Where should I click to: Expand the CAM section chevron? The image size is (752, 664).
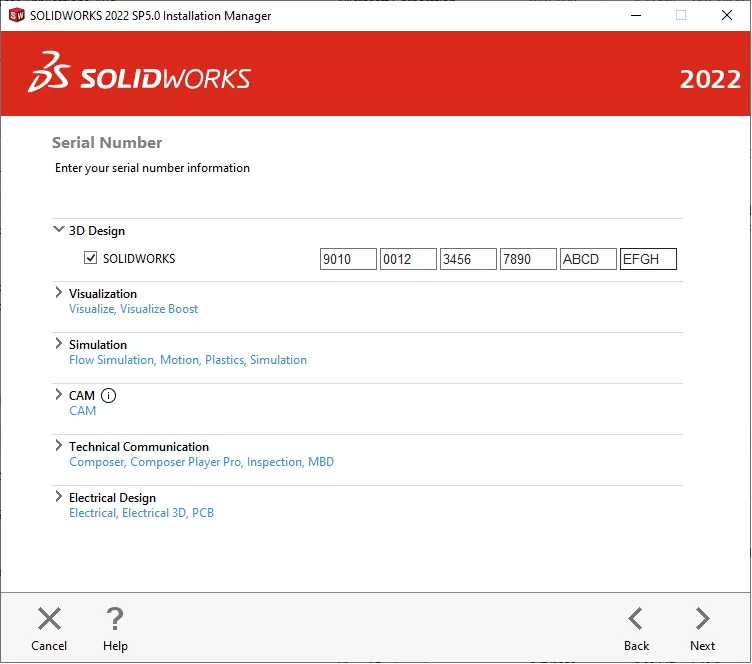coord(59,395)
